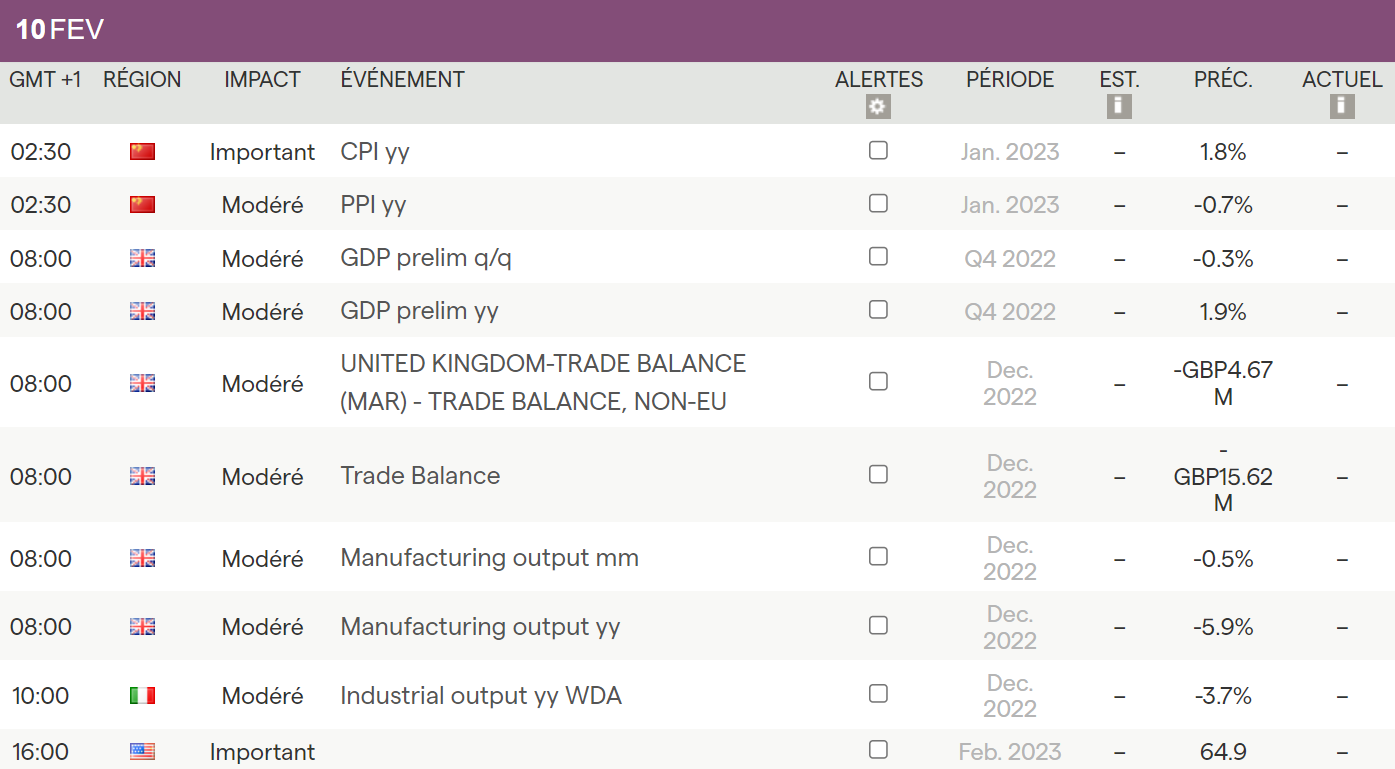The height and width of the screenshot is (769, 1395).
Task: Click the 10 FEV date header
Action: coord(60,30)
